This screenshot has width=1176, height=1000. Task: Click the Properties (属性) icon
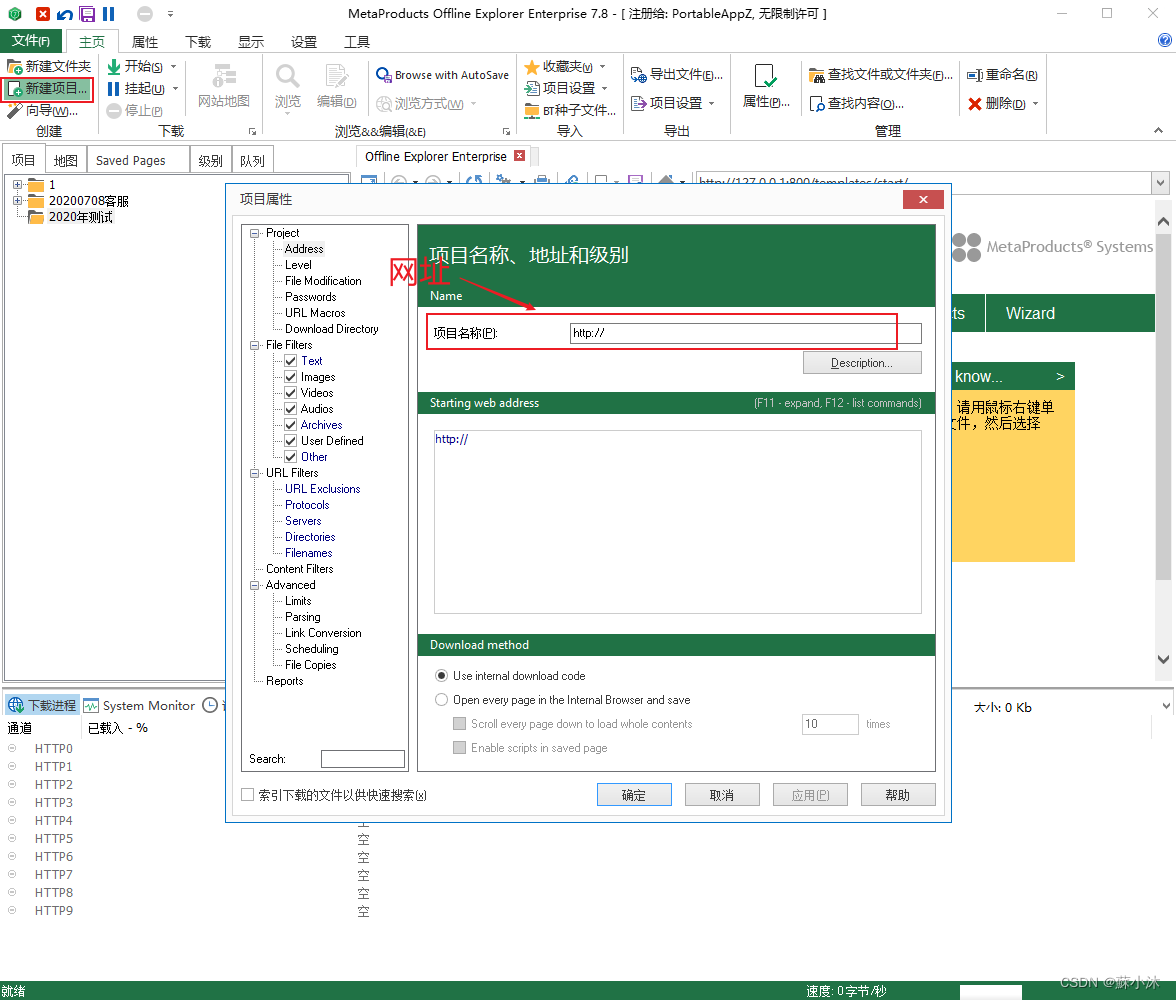(x=765, y=77)
